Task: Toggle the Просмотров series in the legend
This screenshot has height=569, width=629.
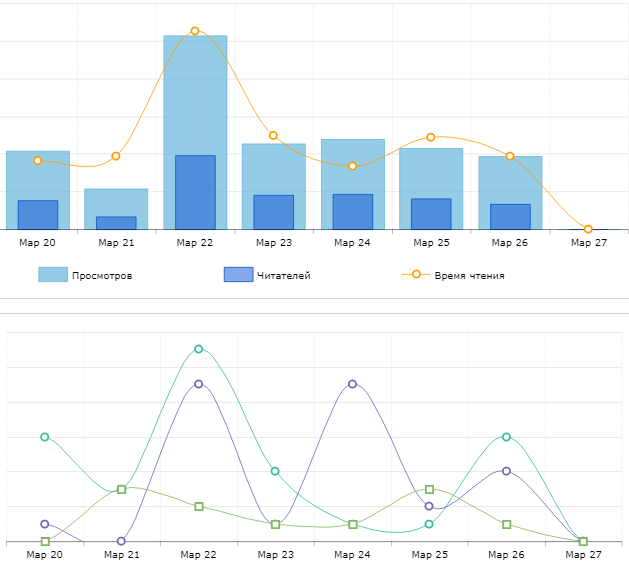Action: tap(101, 275)
